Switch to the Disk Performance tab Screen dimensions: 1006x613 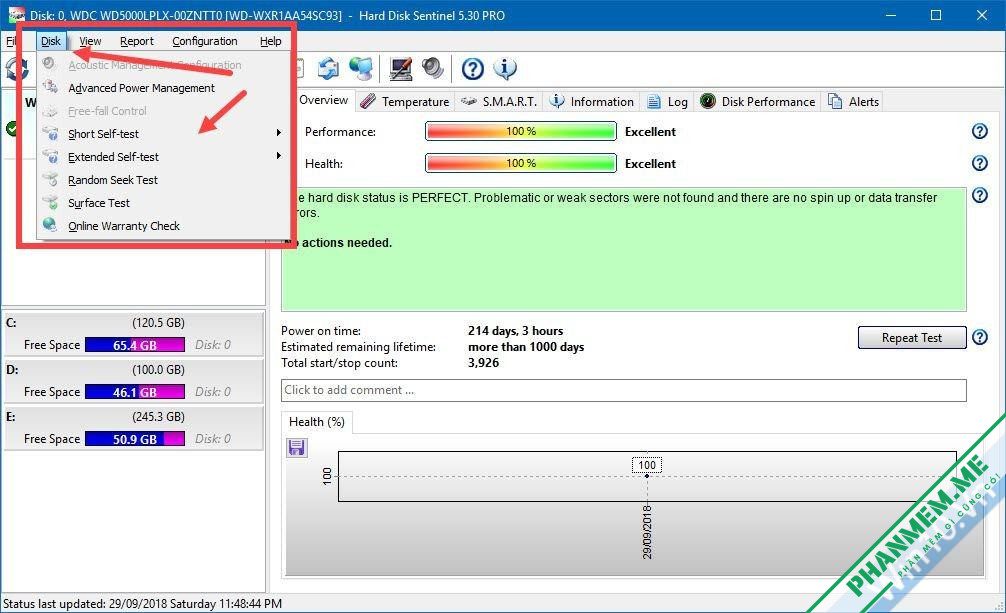click(758, 101)
